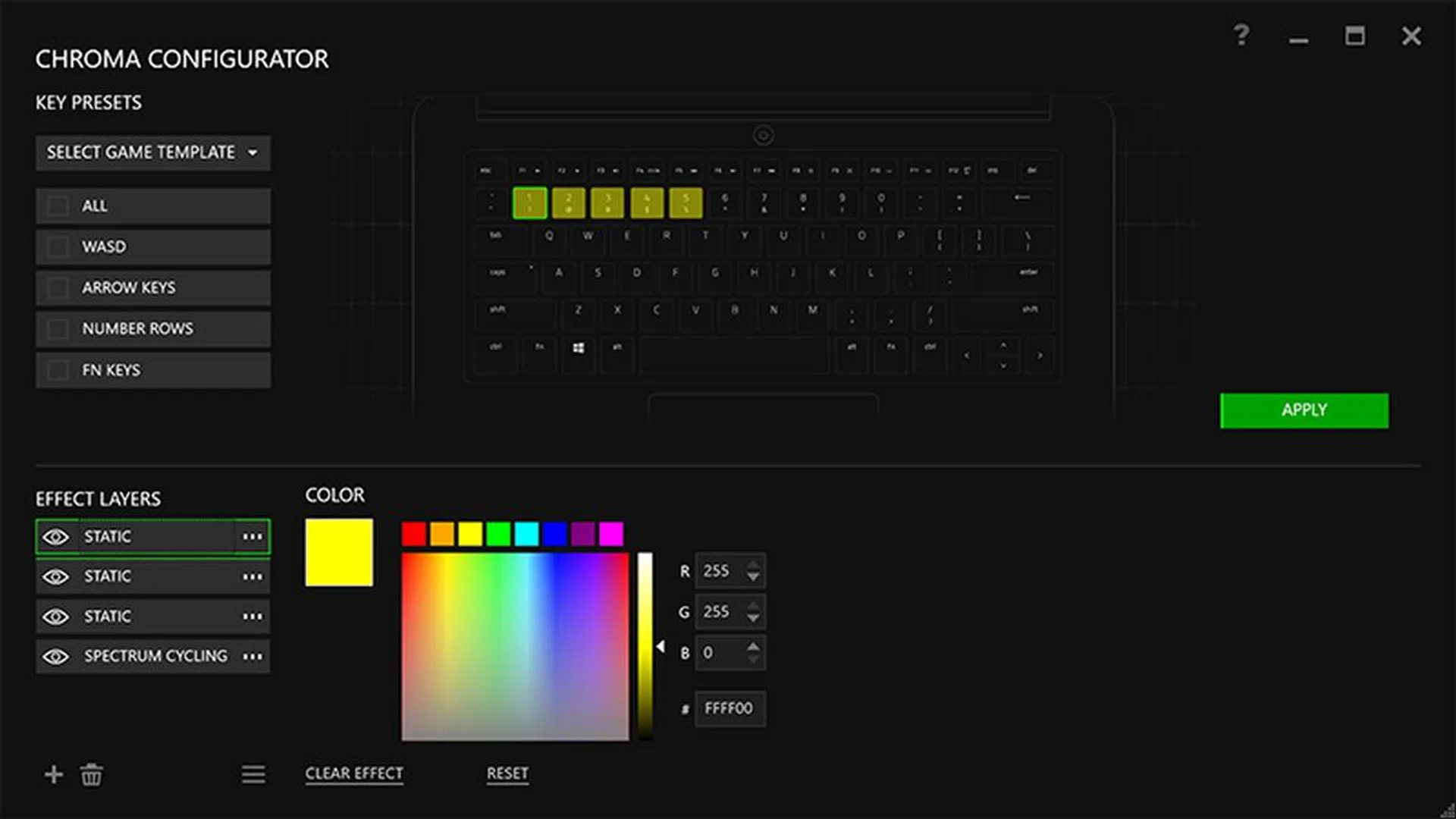
Task: Decrease the G value with down arrow
Action: 753,619
